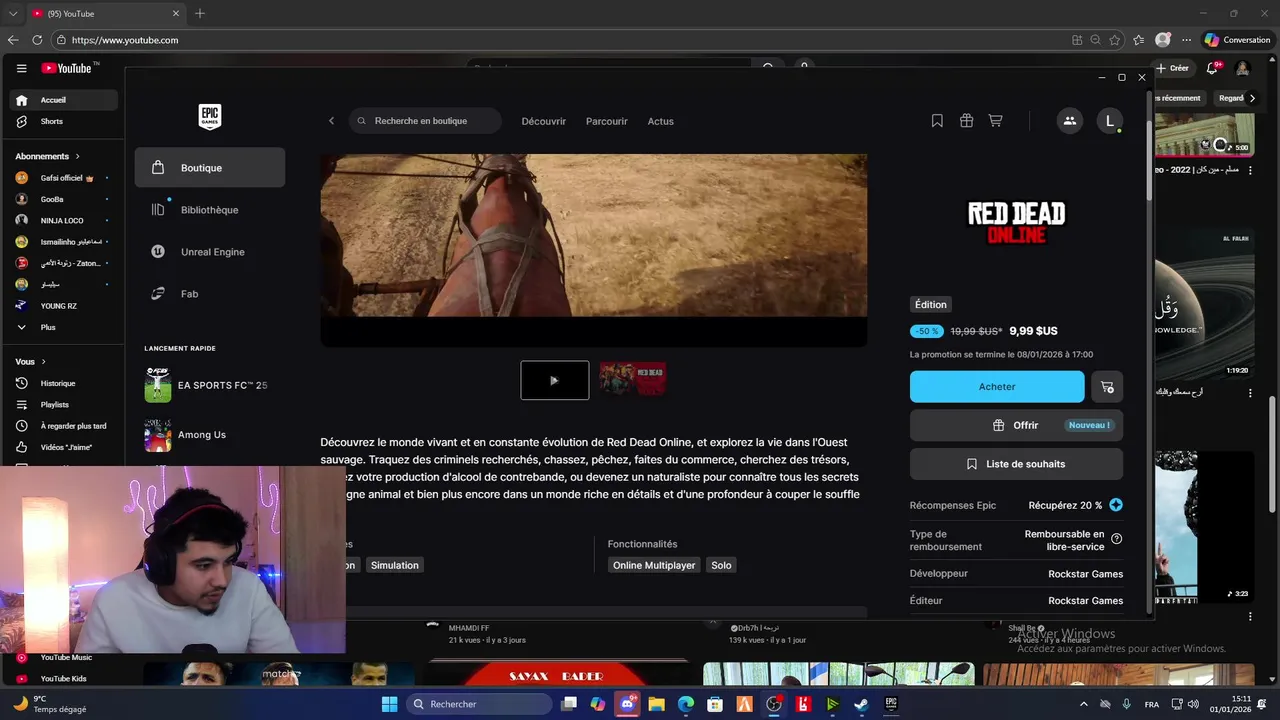Select Boutique in Epic sidebar
This screenshot has width=1280, height=720.
point(210,168)
